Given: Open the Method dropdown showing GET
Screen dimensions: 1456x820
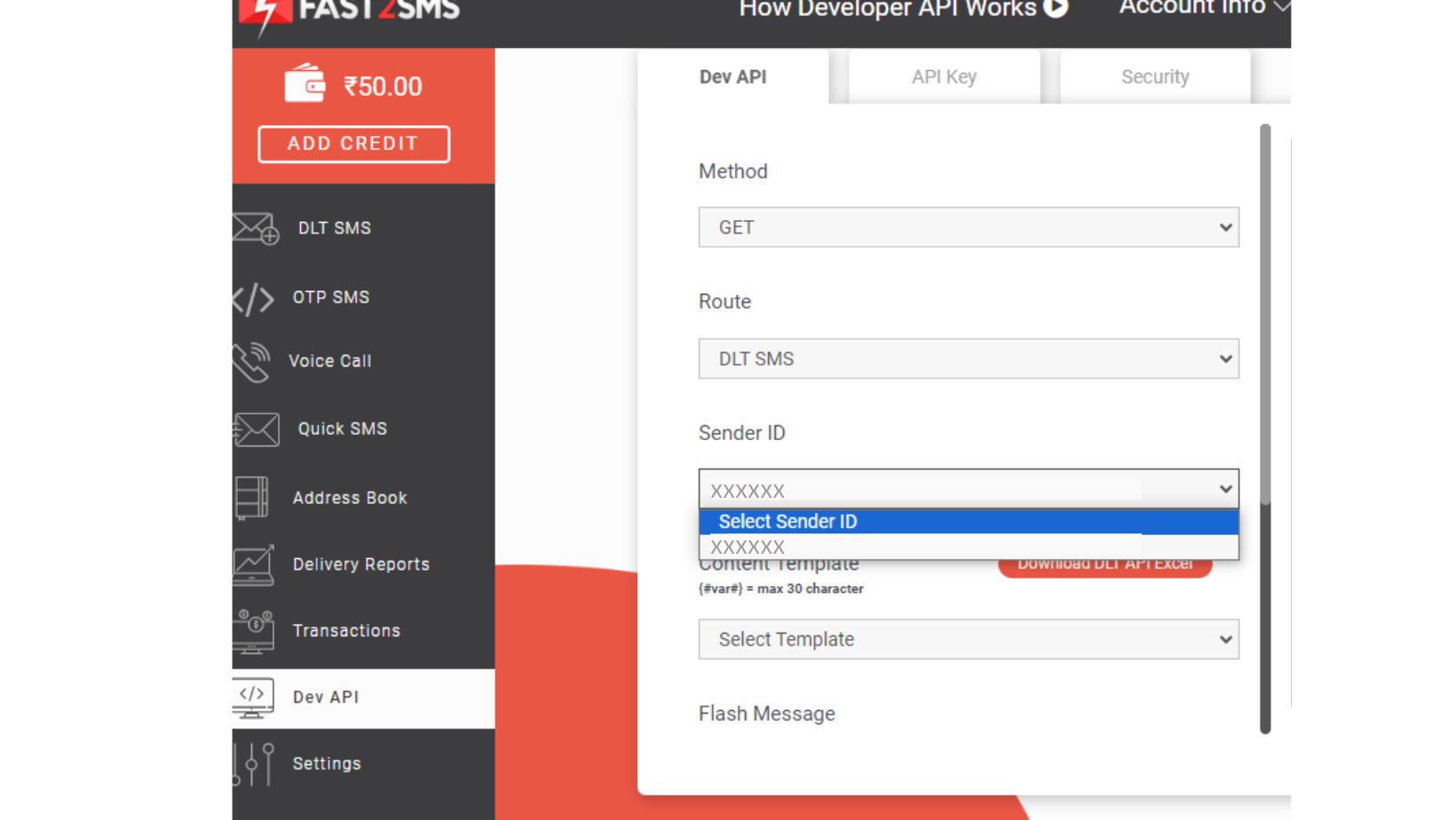Looking at the screenshot, I should coord(969,227).
